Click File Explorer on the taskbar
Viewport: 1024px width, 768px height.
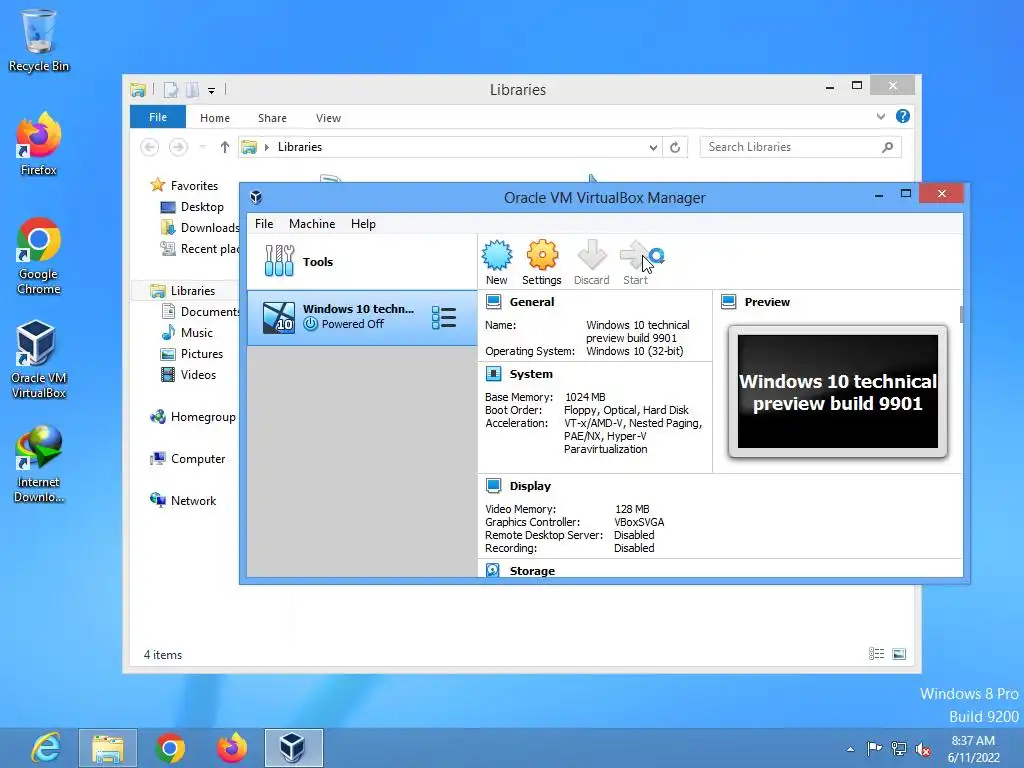108,748
